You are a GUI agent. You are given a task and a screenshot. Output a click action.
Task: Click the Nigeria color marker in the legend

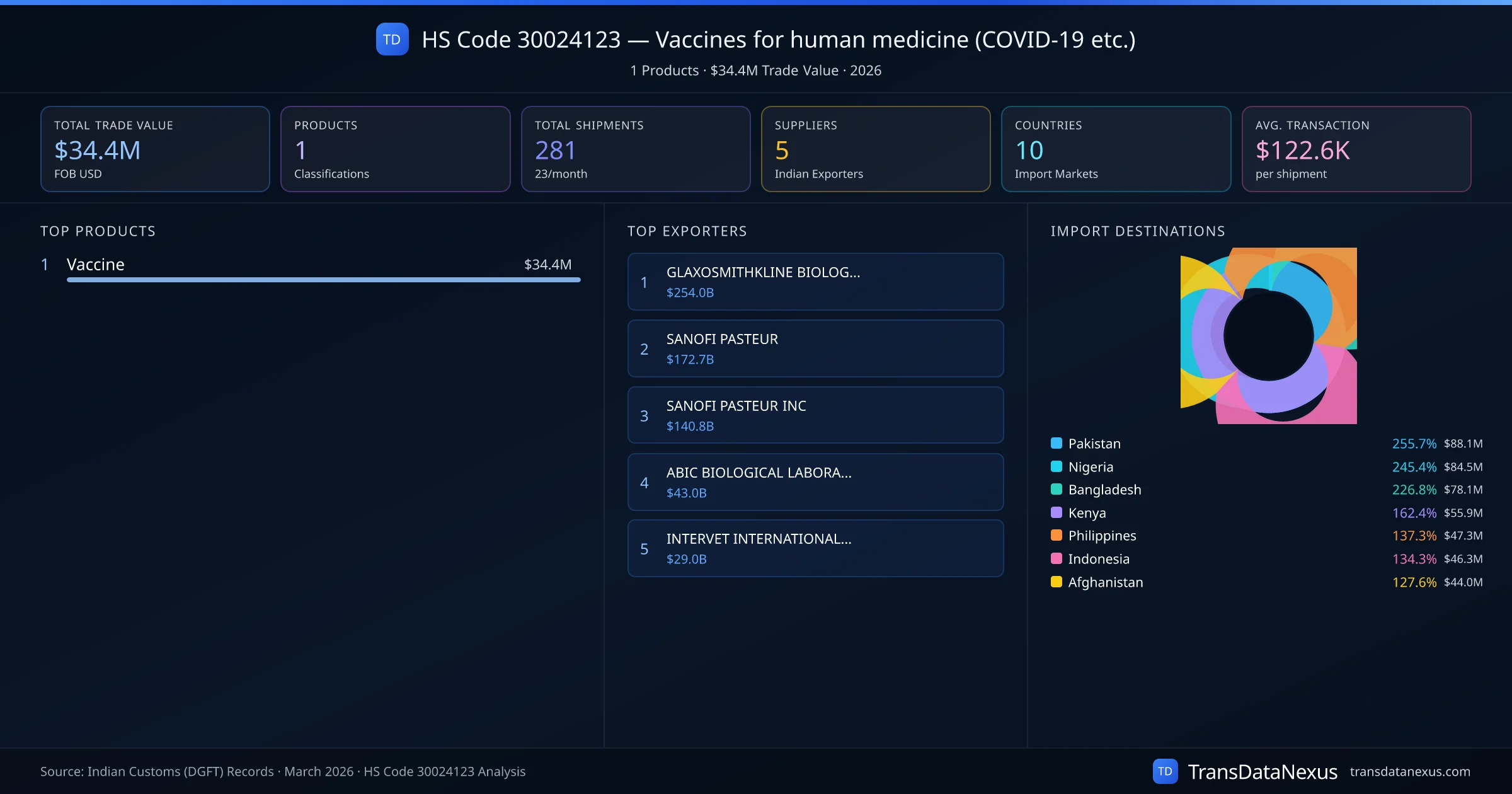[x=1056, y=467]
